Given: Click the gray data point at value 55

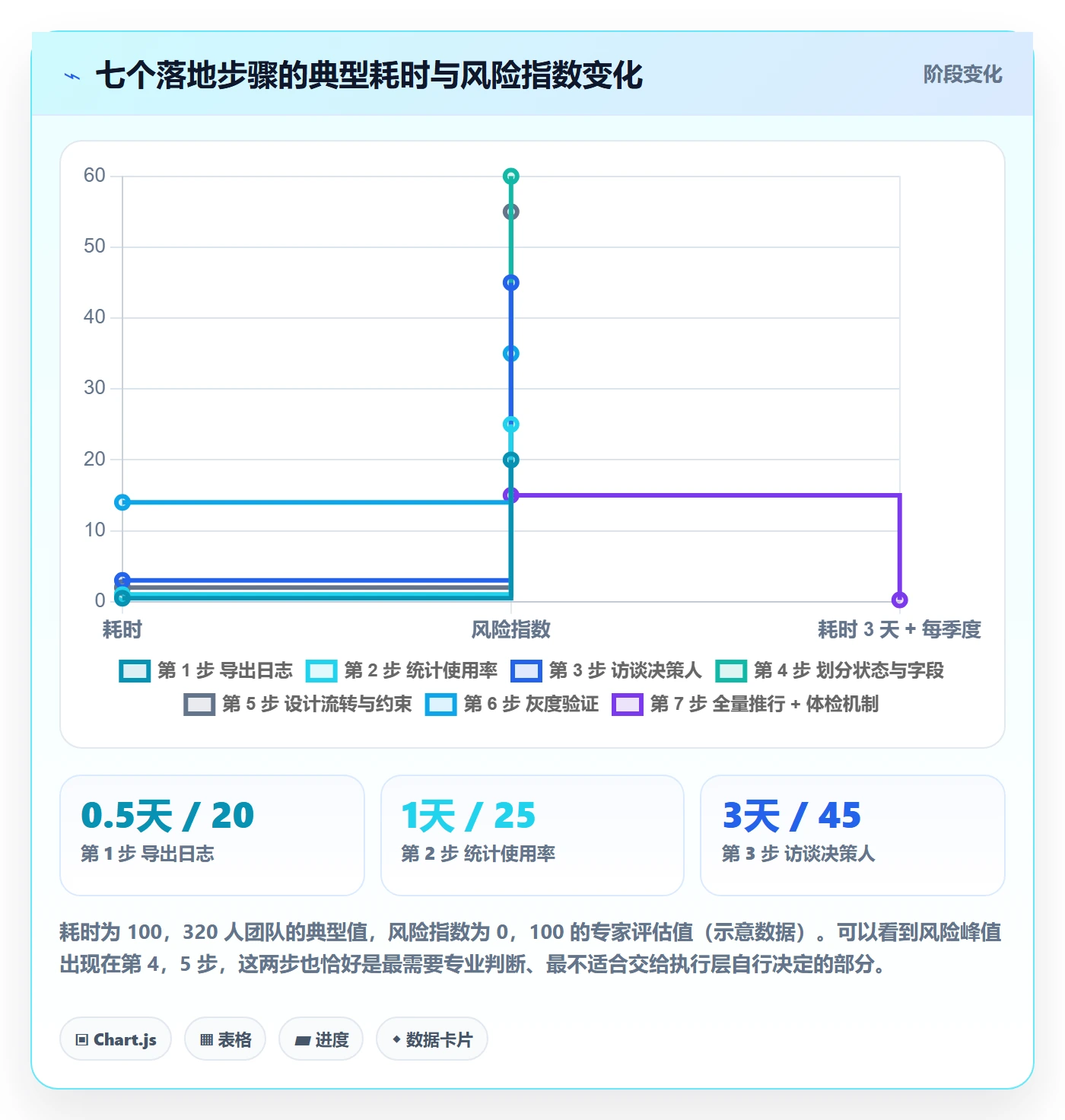Looking at the screenshot, I should [511, 212].
